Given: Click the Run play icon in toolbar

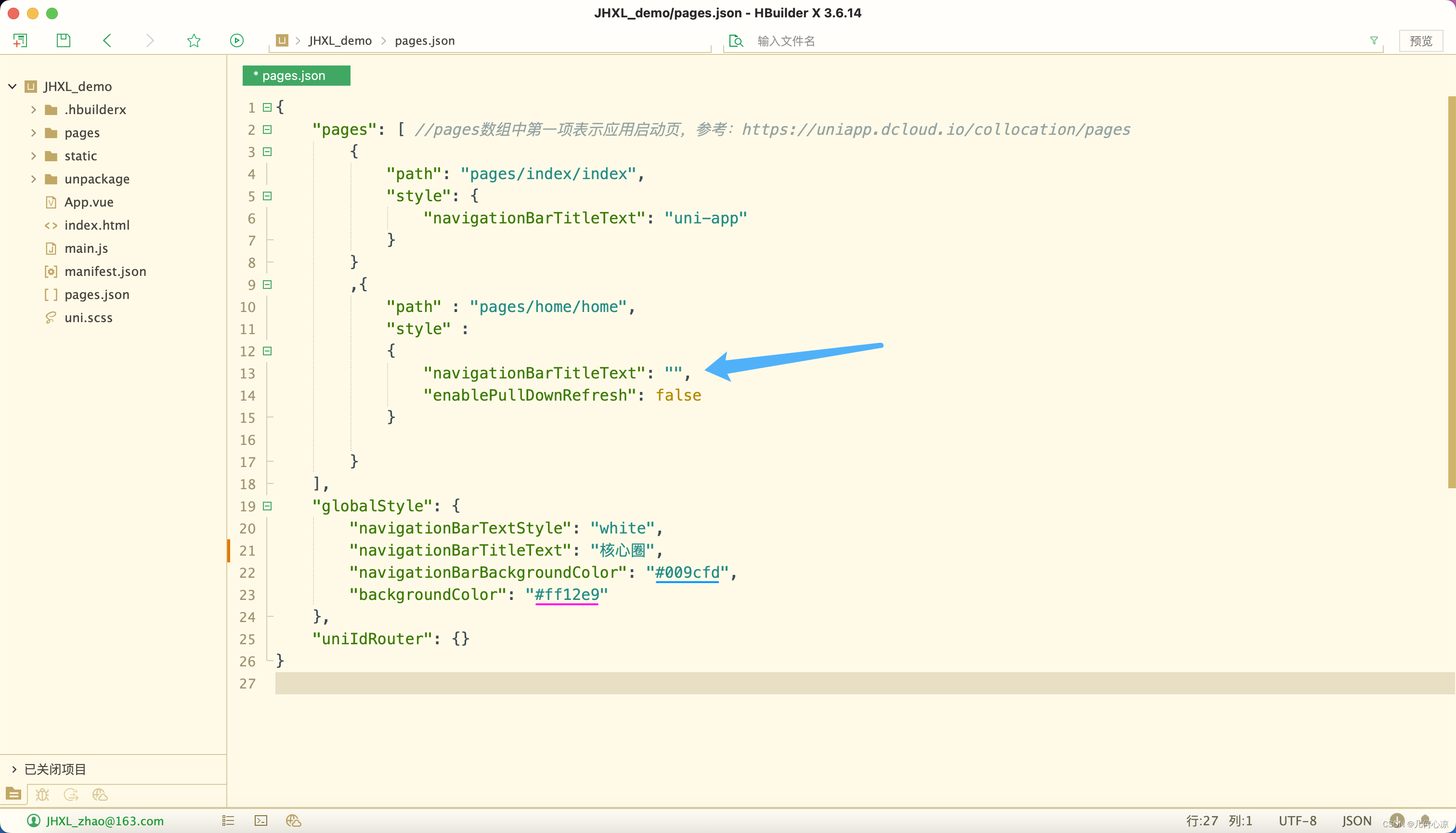Looking at the screenshot, I should coord(236,40).
